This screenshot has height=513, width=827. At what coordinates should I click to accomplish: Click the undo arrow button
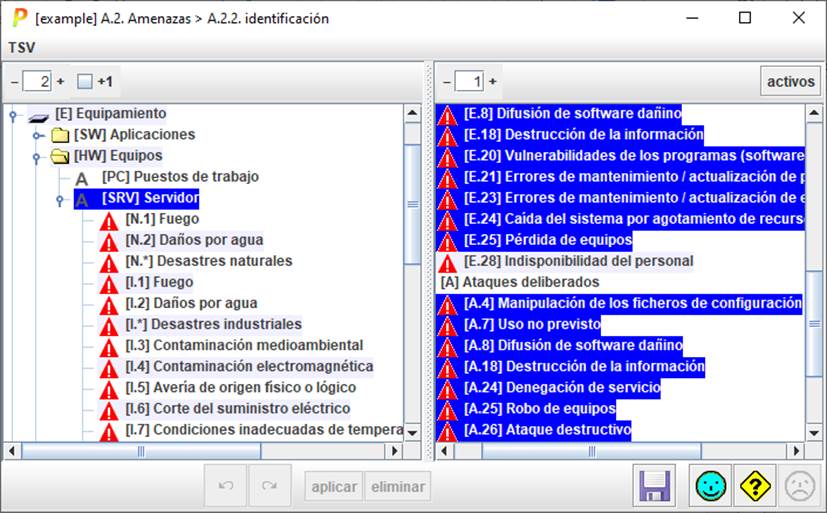(x=226, y=487)
